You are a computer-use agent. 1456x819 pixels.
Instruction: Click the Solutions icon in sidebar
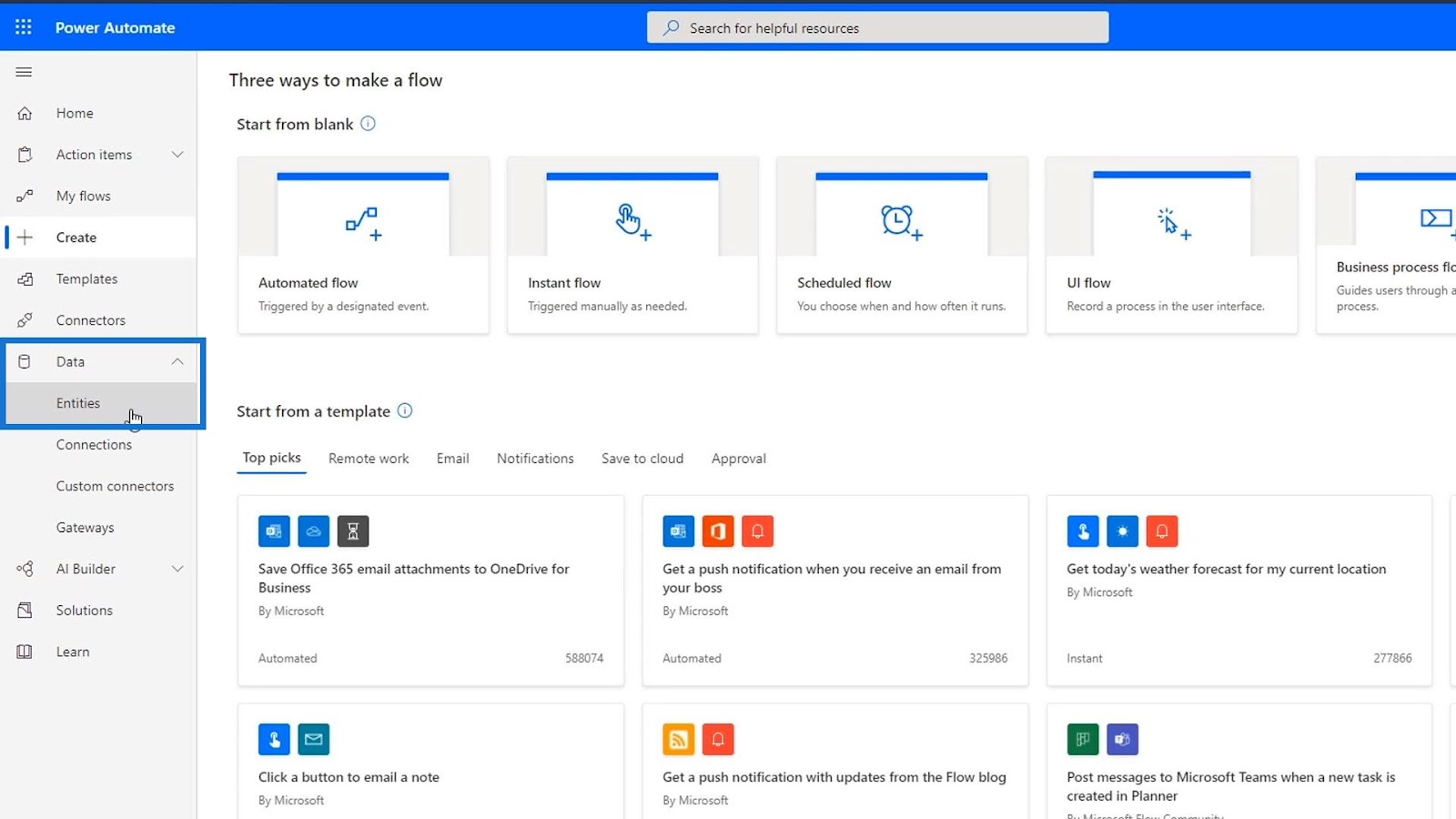pyautogui.click(x=25, y=610)
